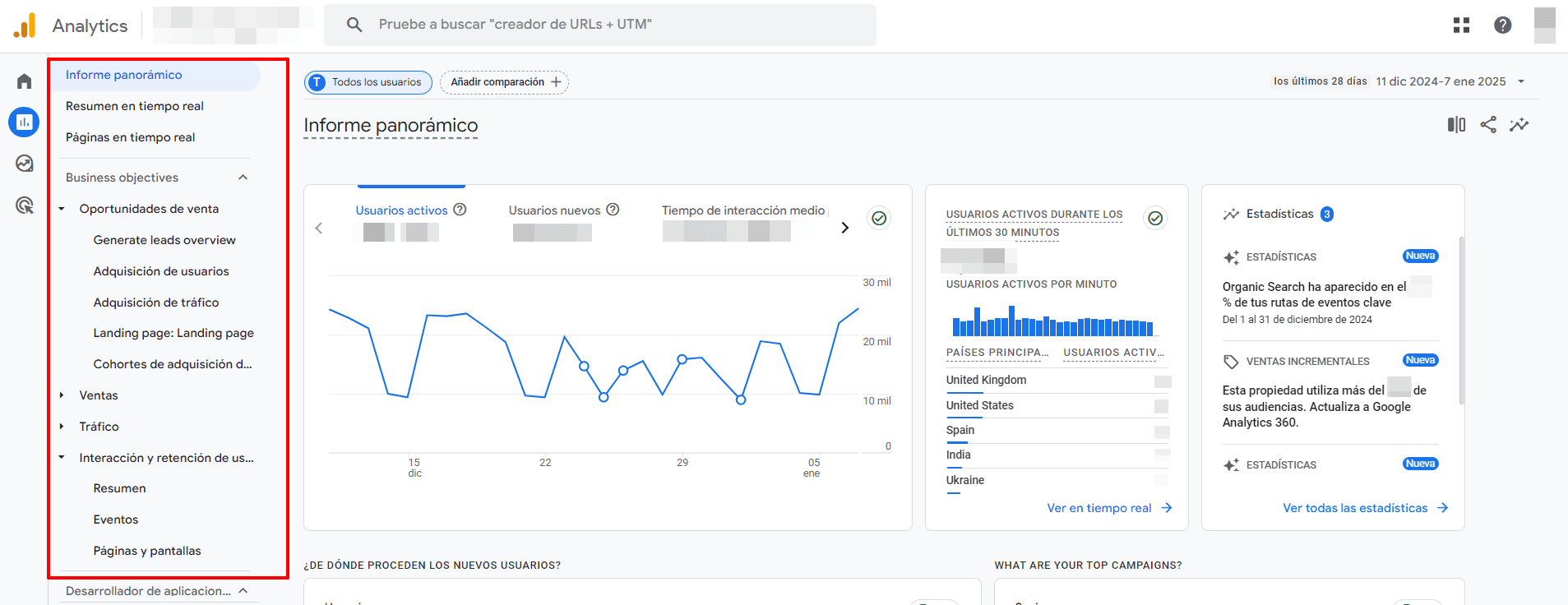Click the comparison columns icon beside report title

(1456, 124)
